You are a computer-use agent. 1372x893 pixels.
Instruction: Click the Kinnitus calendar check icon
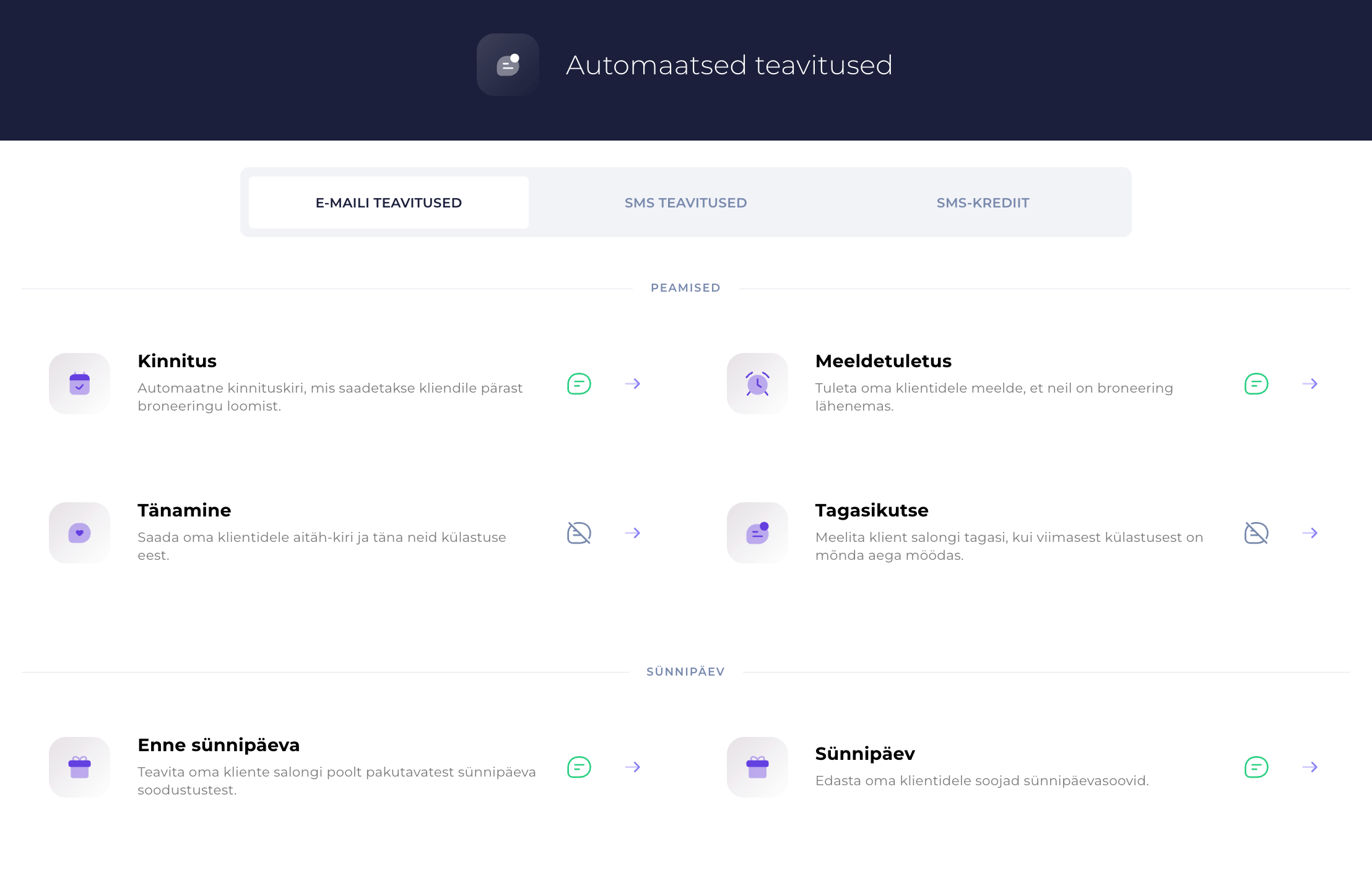pos(79,384)
